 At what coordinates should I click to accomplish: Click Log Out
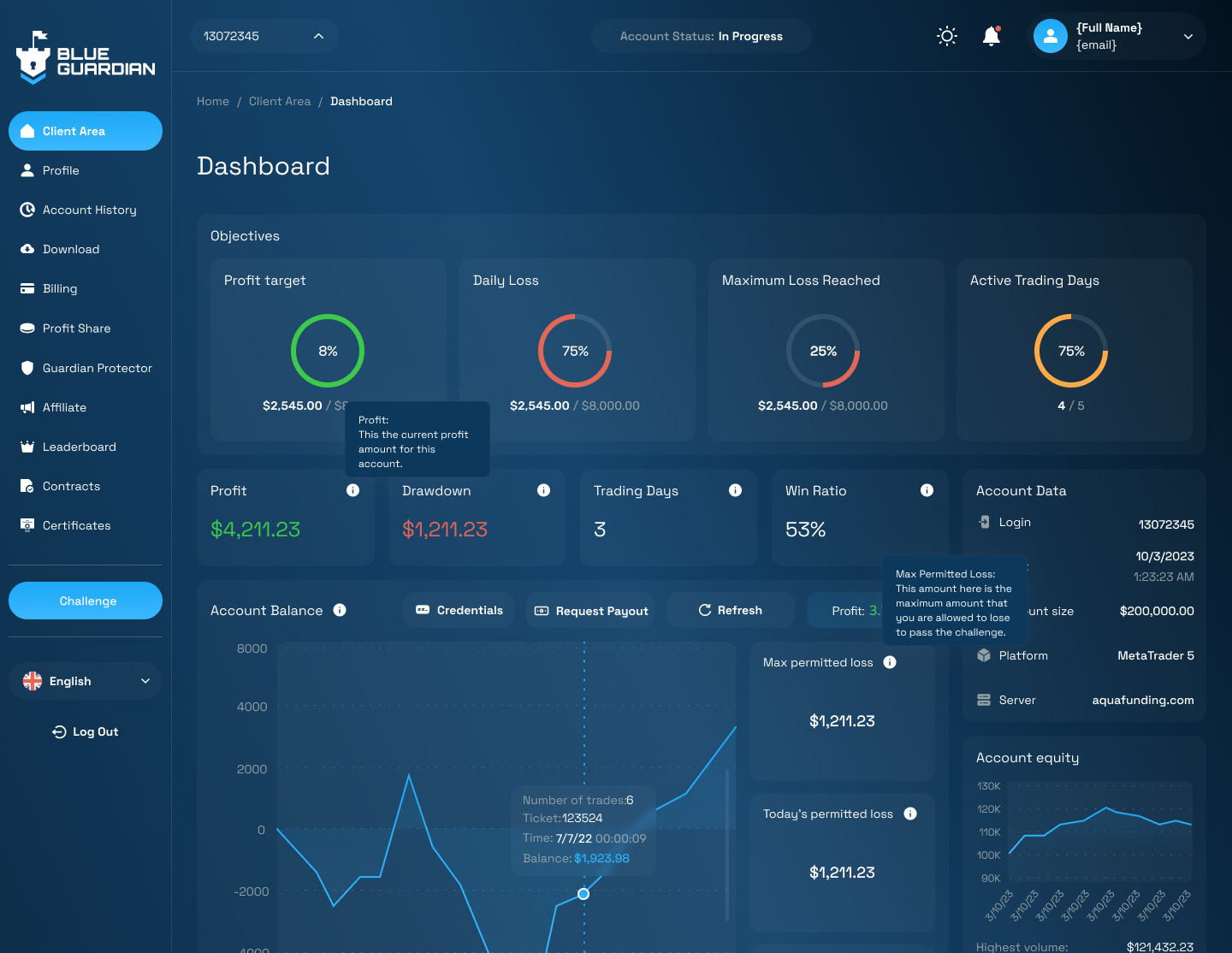tap(86, 731)
